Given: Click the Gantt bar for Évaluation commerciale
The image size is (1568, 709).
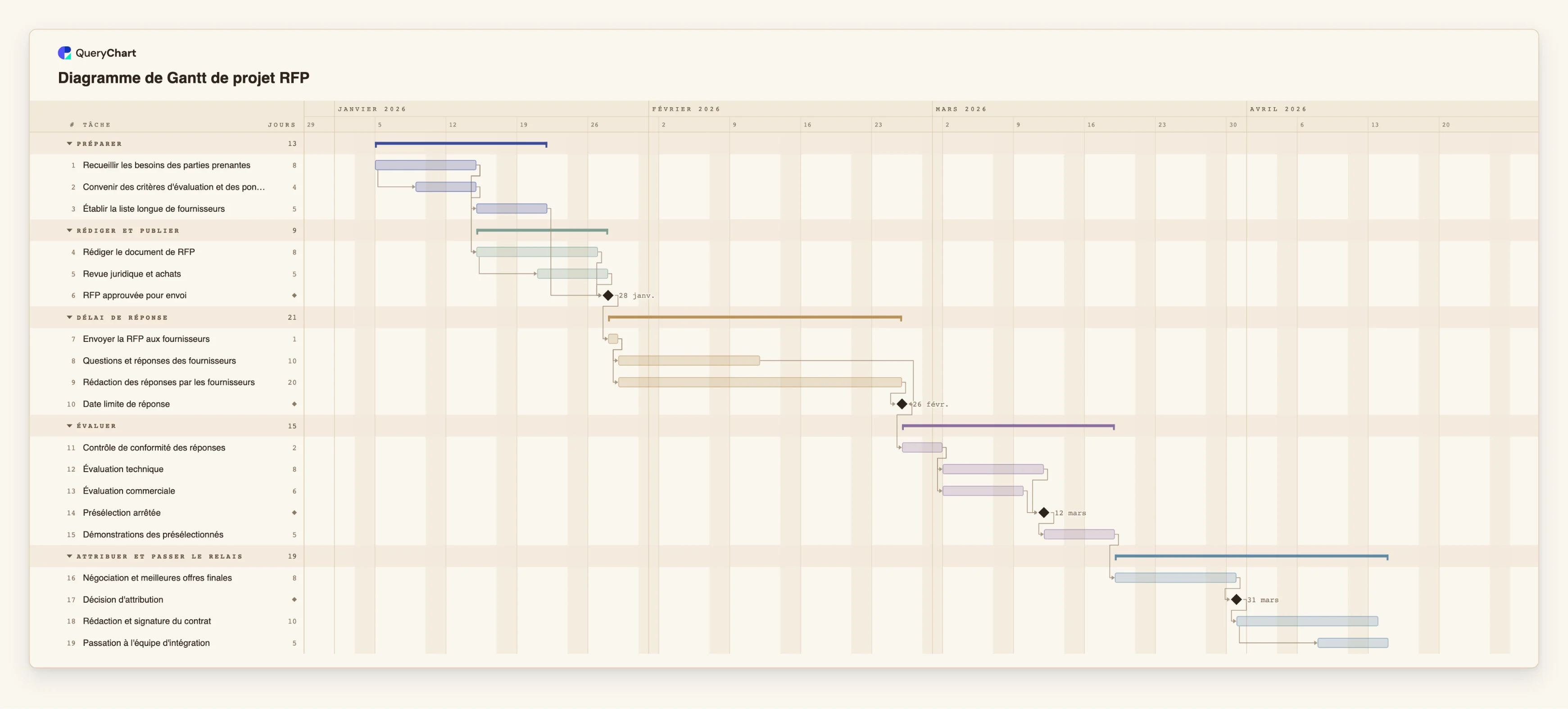Looking at the screenshot, I should [x=983, y=491].
